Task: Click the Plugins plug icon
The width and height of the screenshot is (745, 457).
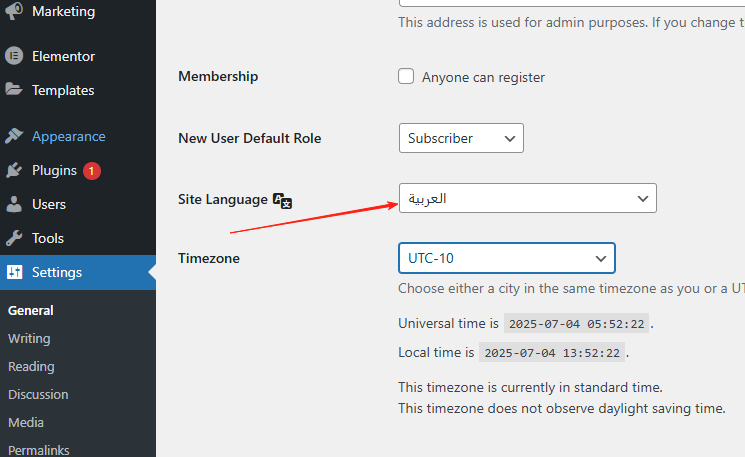Action: (14, 170)
